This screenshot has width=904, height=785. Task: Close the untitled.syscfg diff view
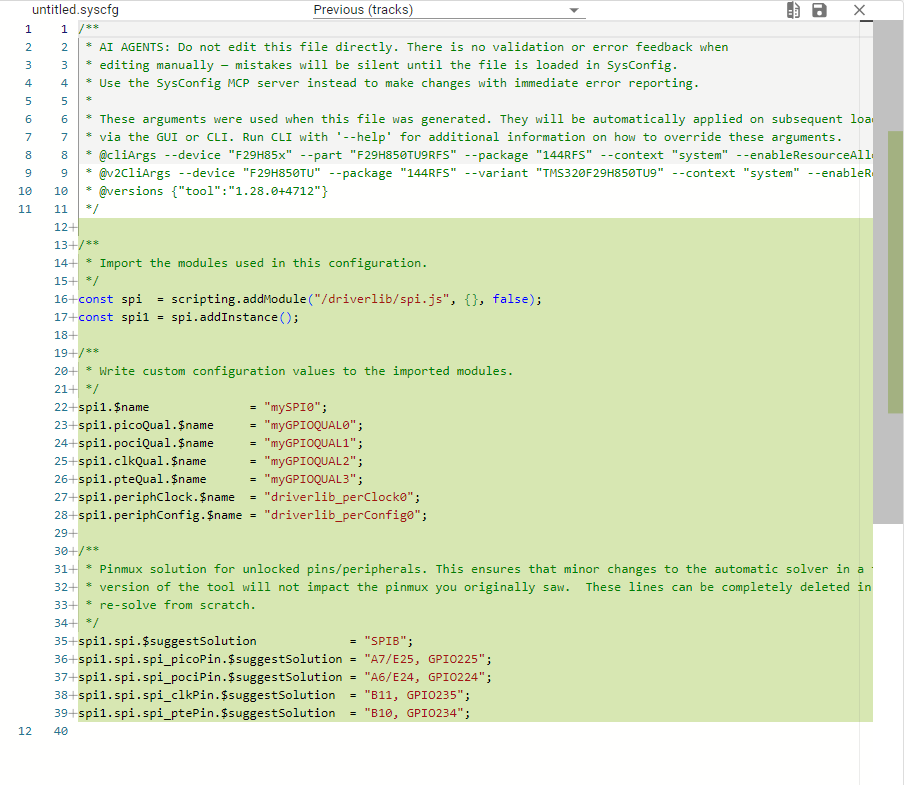tap(859, 10)
